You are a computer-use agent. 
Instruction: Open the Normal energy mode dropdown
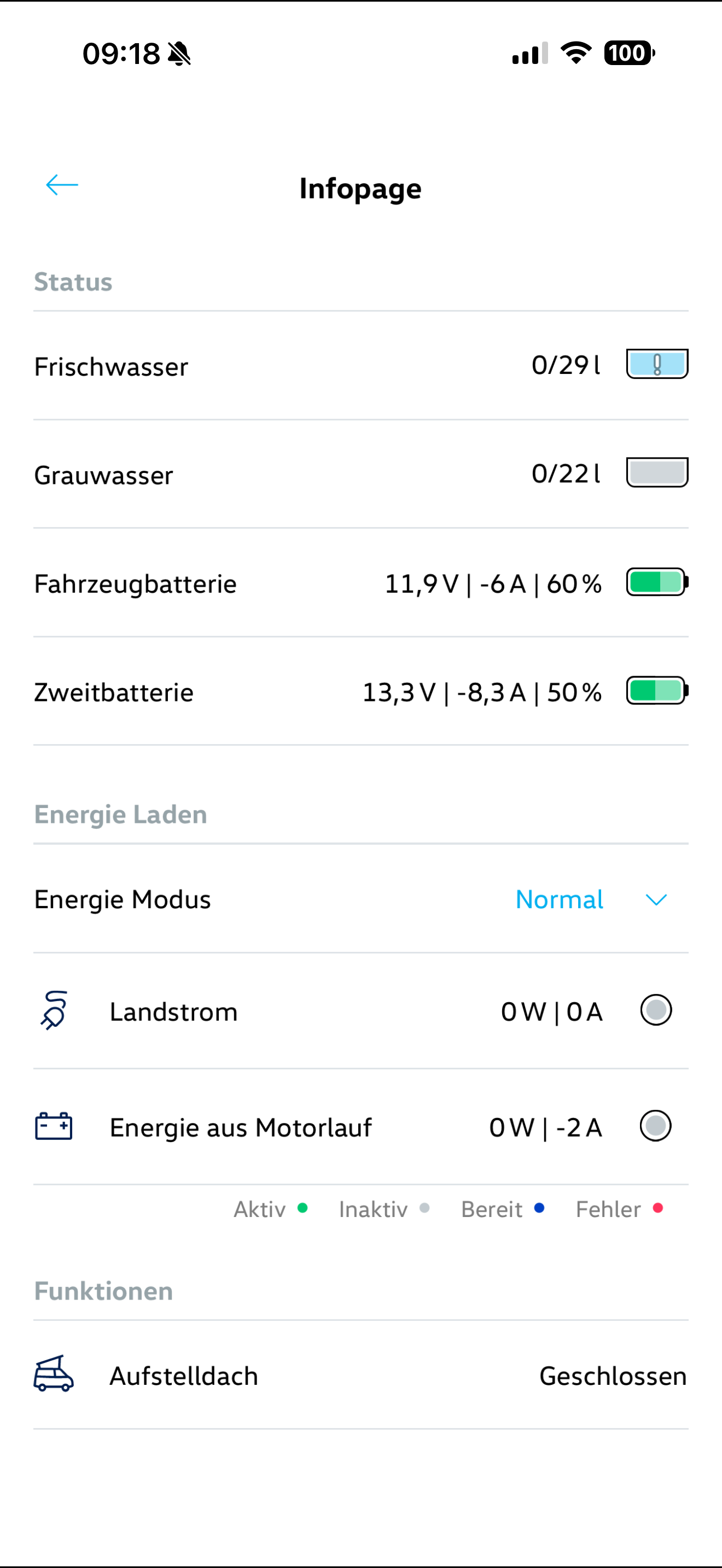[559, 900]
